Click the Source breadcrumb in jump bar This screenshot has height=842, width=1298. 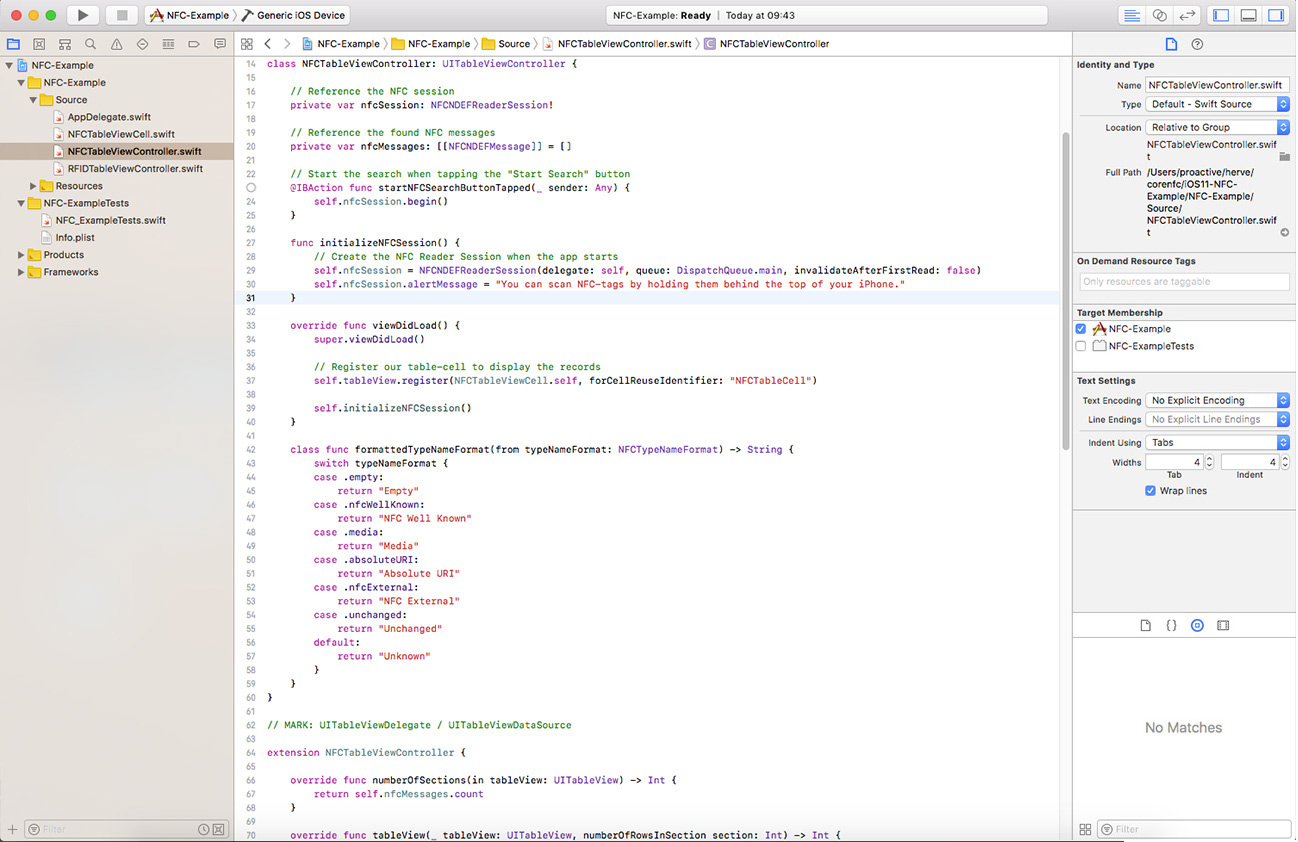506,44
